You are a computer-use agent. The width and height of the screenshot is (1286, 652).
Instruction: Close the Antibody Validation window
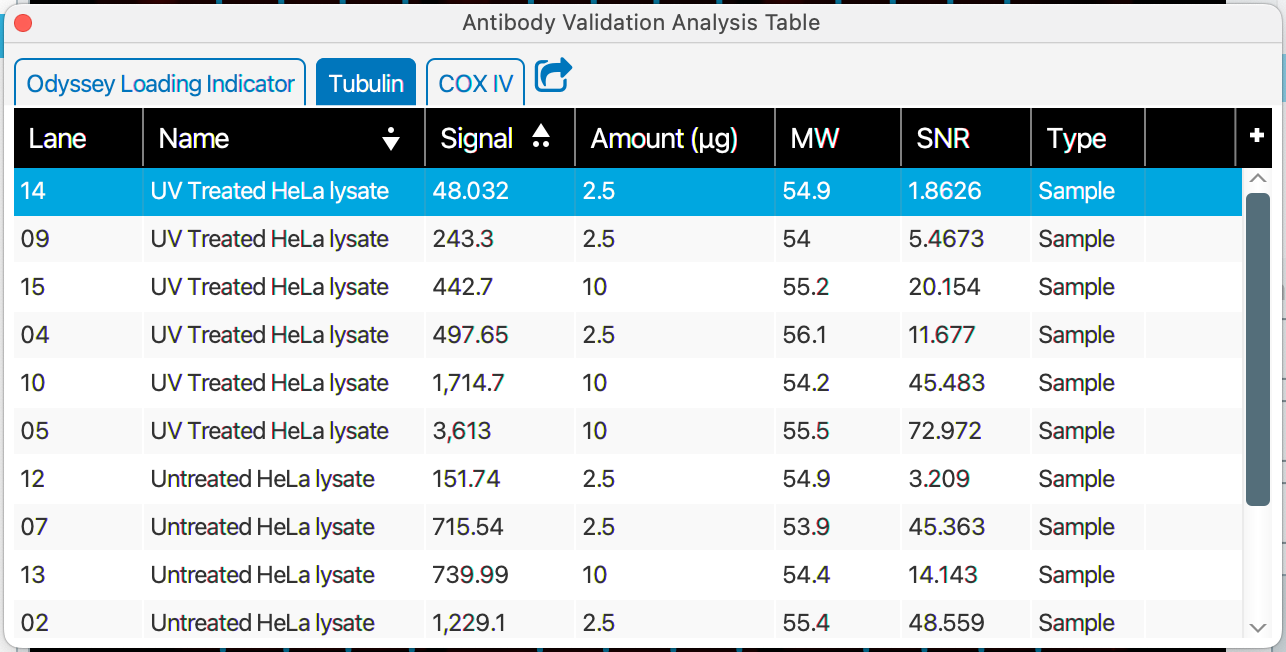[x=22, y=22]
